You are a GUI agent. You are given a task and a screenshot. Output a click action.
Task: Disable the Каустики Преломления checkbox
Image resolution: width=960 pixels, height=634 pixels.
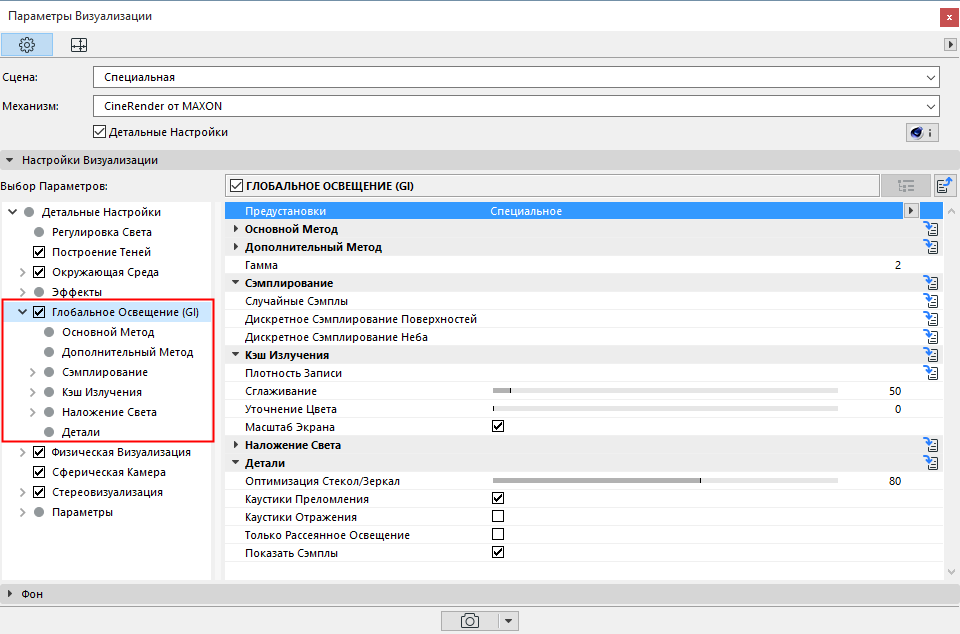[498, 498]
